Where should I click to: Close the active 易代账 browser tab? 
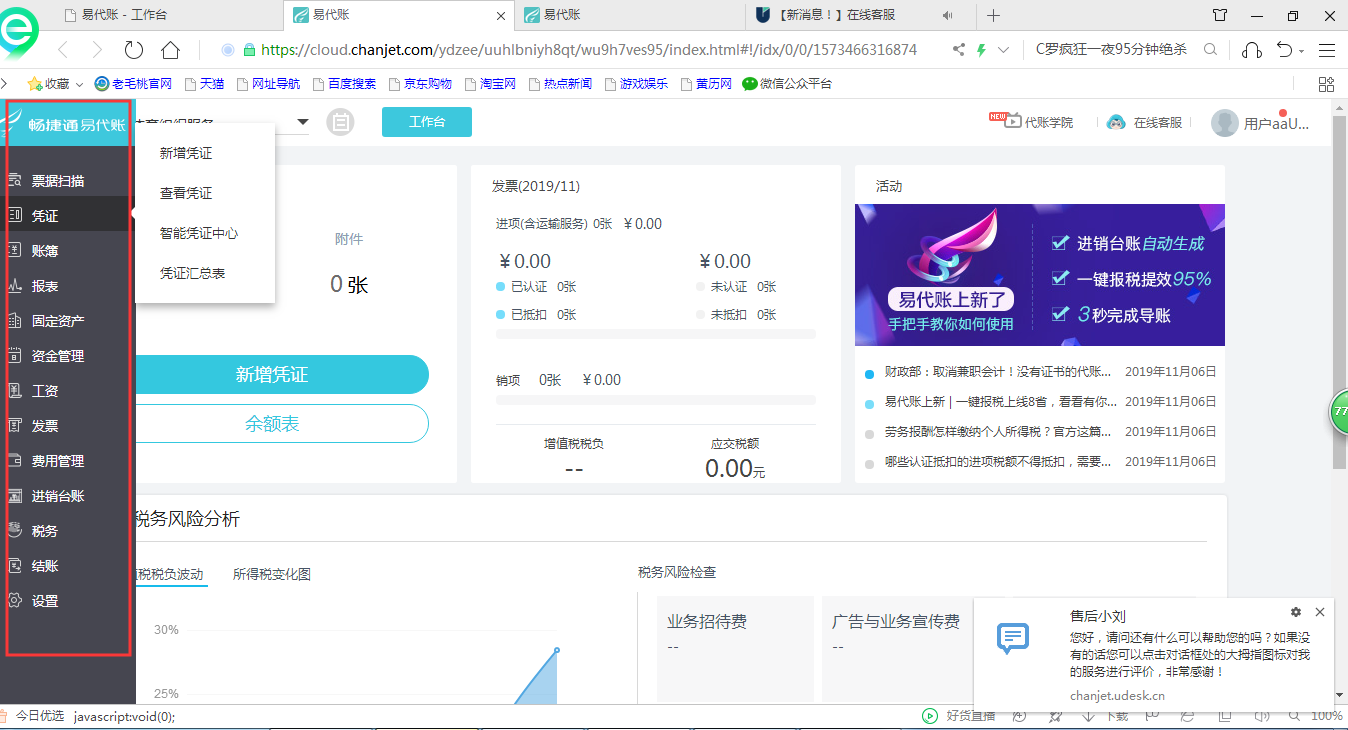point(502,15)
